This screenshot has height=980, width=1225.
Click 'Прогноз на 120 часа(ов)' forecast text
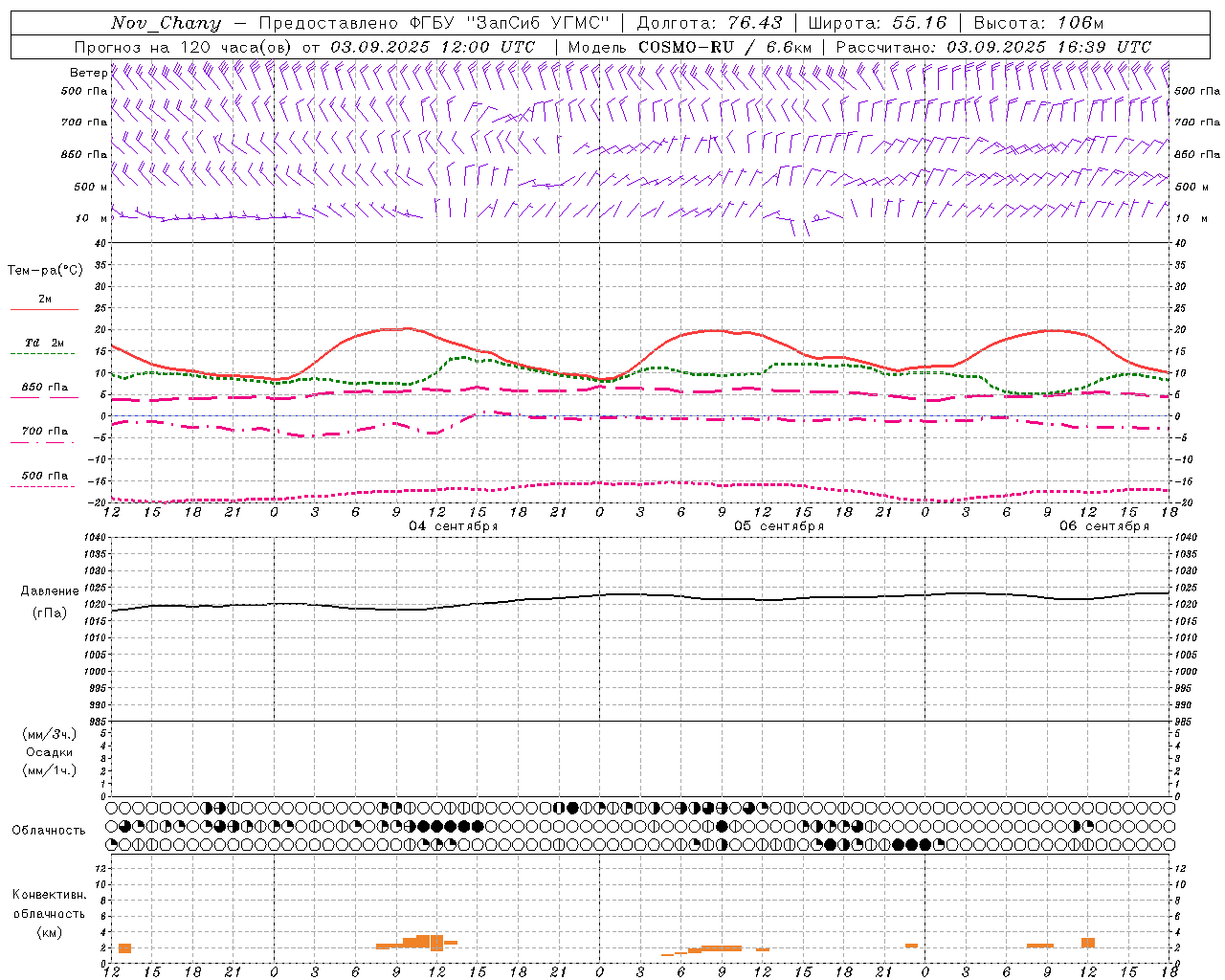point(184,47)
